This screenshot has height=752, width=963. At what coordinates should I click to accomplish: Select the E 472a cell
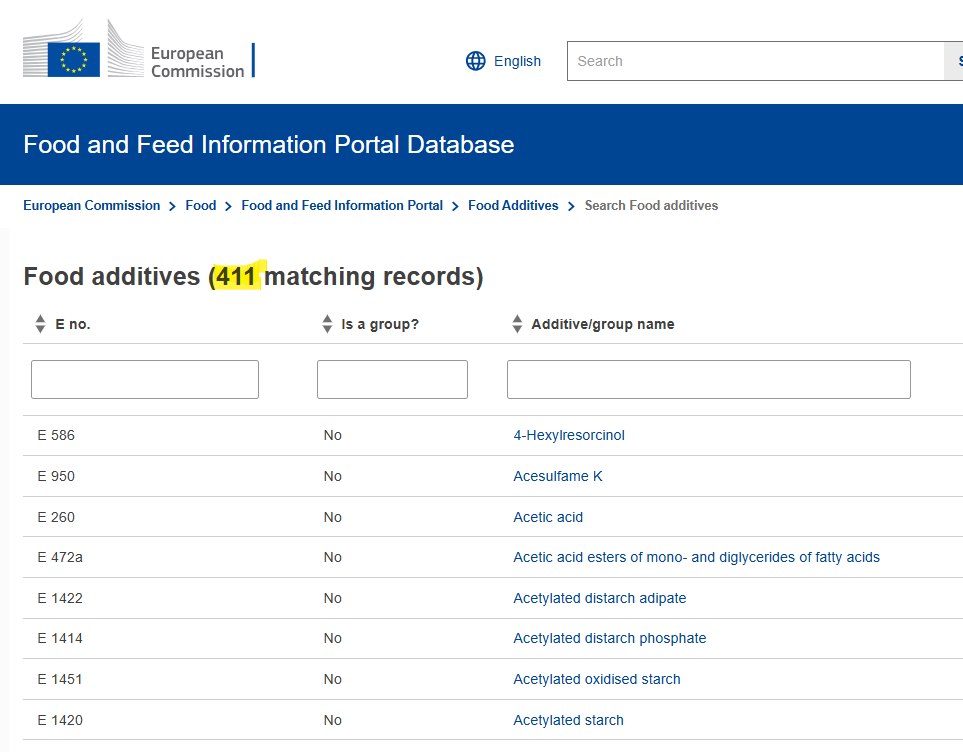[x=60, y=557]
